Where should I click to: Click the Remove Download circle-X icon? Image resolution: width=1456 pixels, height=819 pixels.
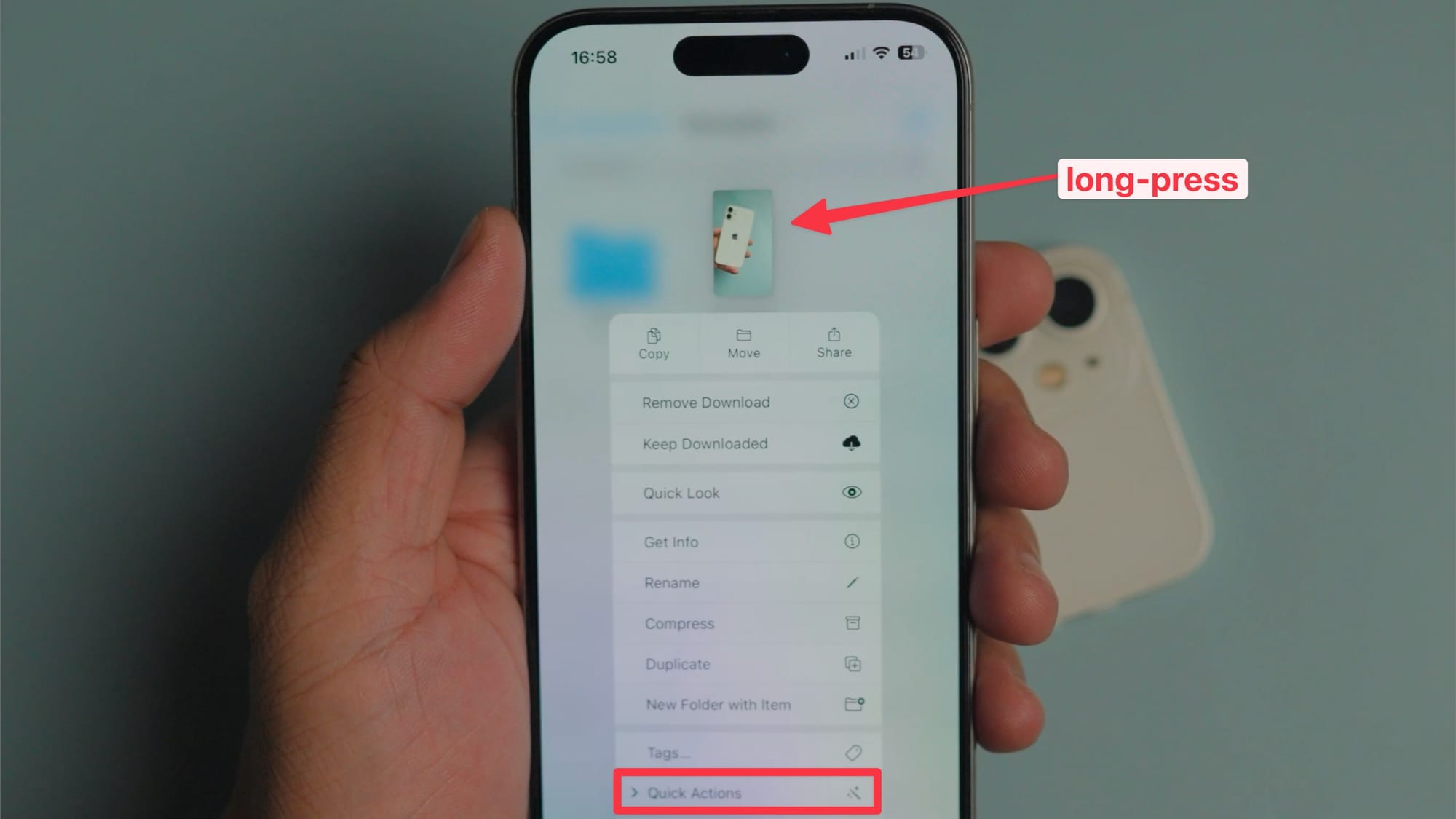[850, 401]
